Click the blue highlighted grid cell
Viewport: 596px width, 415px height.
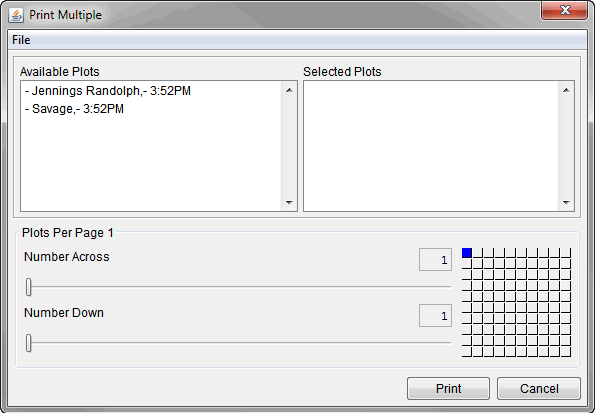[x=467, y=253]
